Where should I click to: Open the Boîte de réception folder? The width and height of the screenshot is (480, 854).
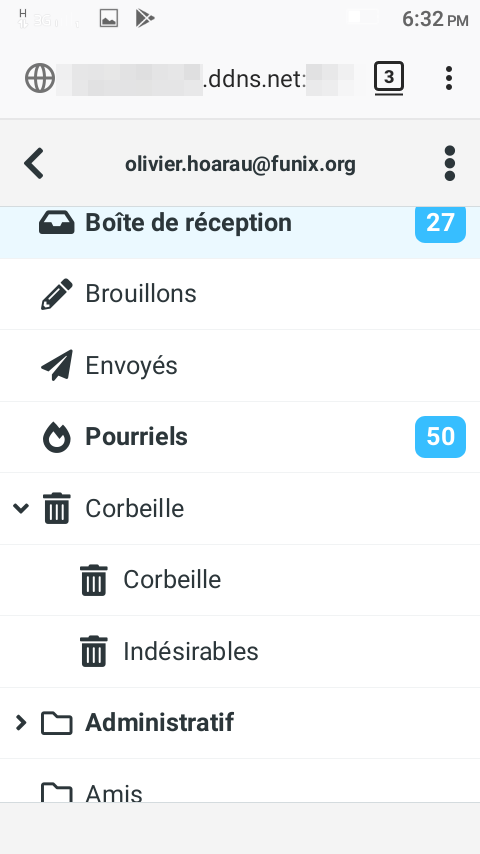click(x=240, y=233)
